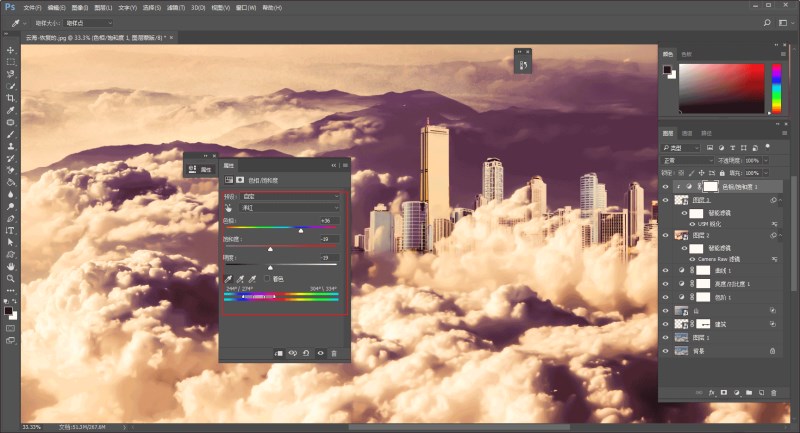Open the 洋红 color range dropdown
Screen dimensions: 800x433
[x=290, y=208]
